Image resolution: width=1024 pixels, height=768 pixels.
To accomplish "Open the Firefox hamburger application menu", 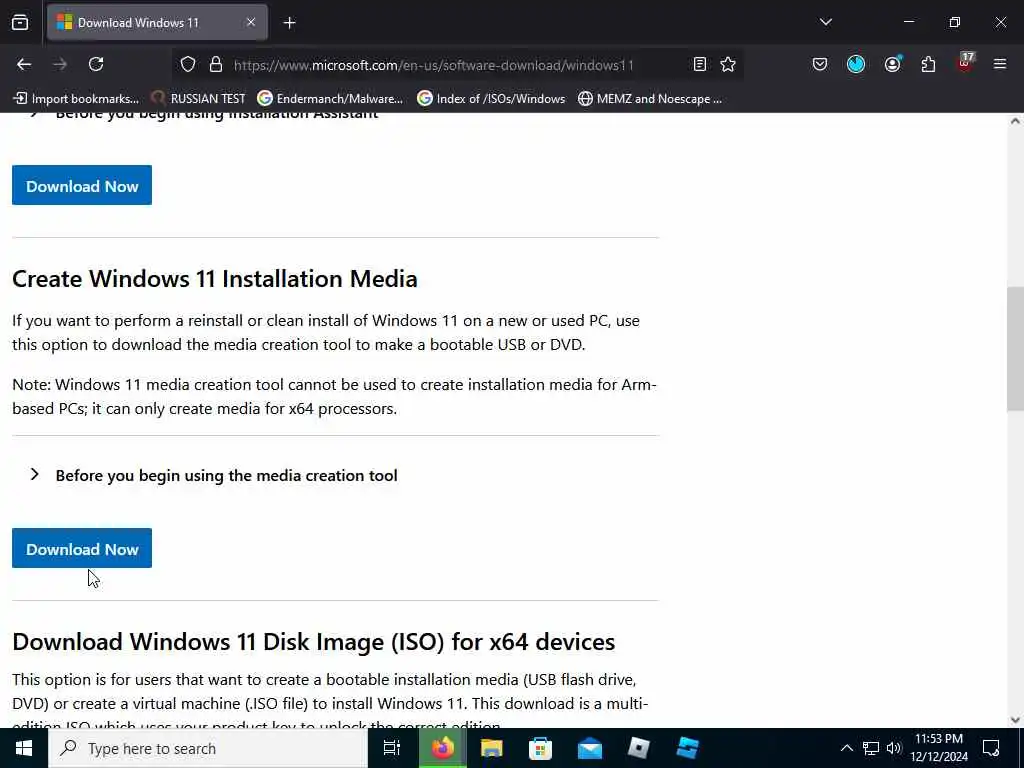I will [999, 64].
